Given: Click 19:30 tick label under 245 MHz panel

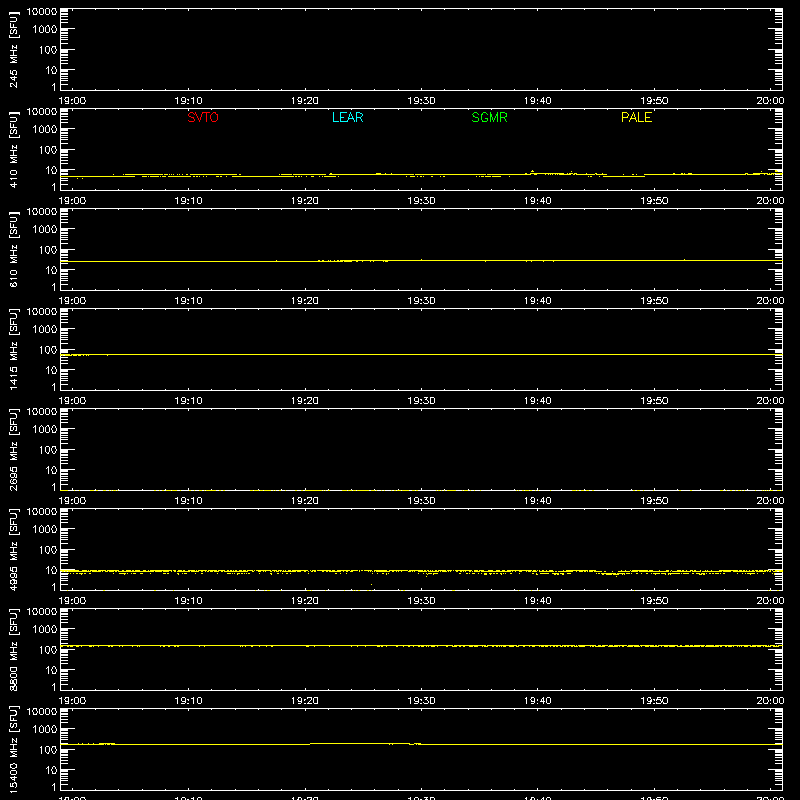Looking at the screenshot, I should click(x=421, y=101).
